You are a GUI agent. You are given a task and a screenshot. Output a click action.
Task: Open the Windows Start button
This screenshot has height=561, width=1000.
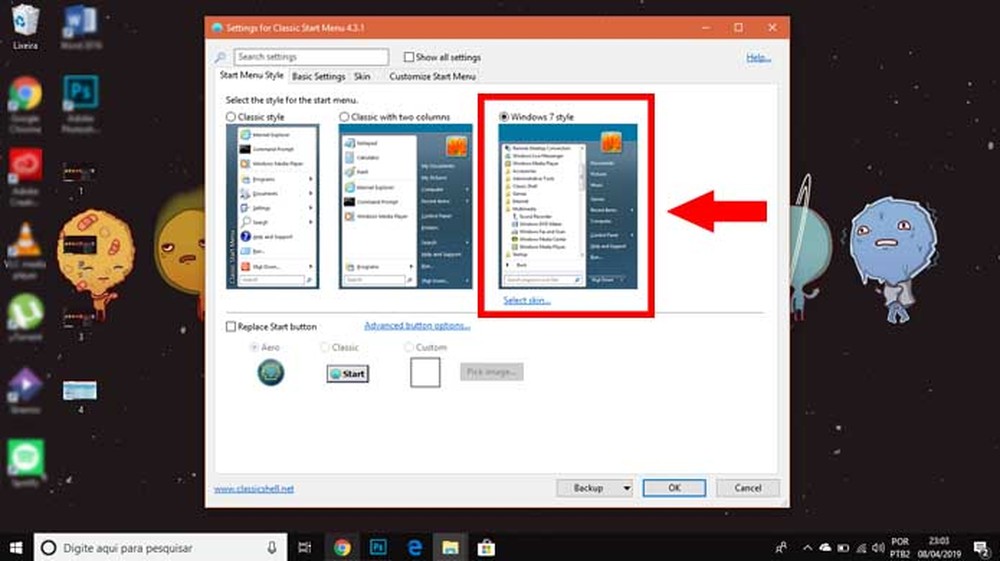coord(16,548)
